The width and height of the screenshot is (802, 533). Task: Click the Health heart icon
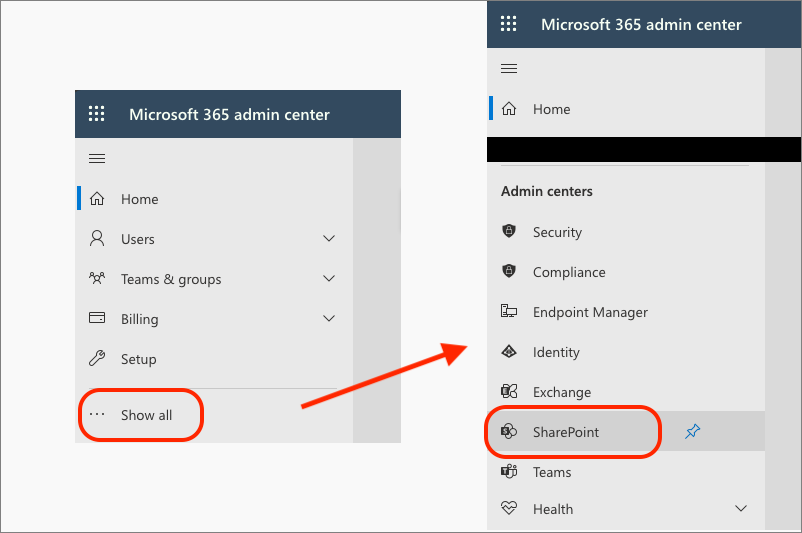coord(509,508)
